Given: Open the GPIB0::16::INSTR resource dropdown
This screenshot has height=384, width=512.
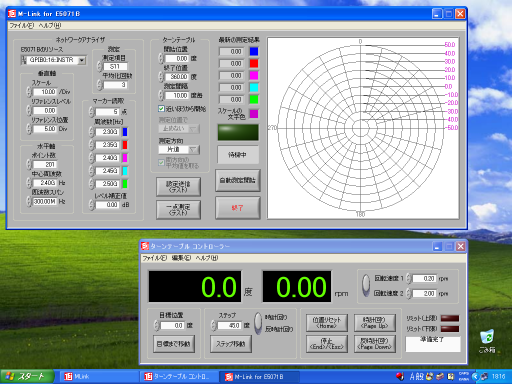Looking at the screenshot, I should [x=82, y=60].
